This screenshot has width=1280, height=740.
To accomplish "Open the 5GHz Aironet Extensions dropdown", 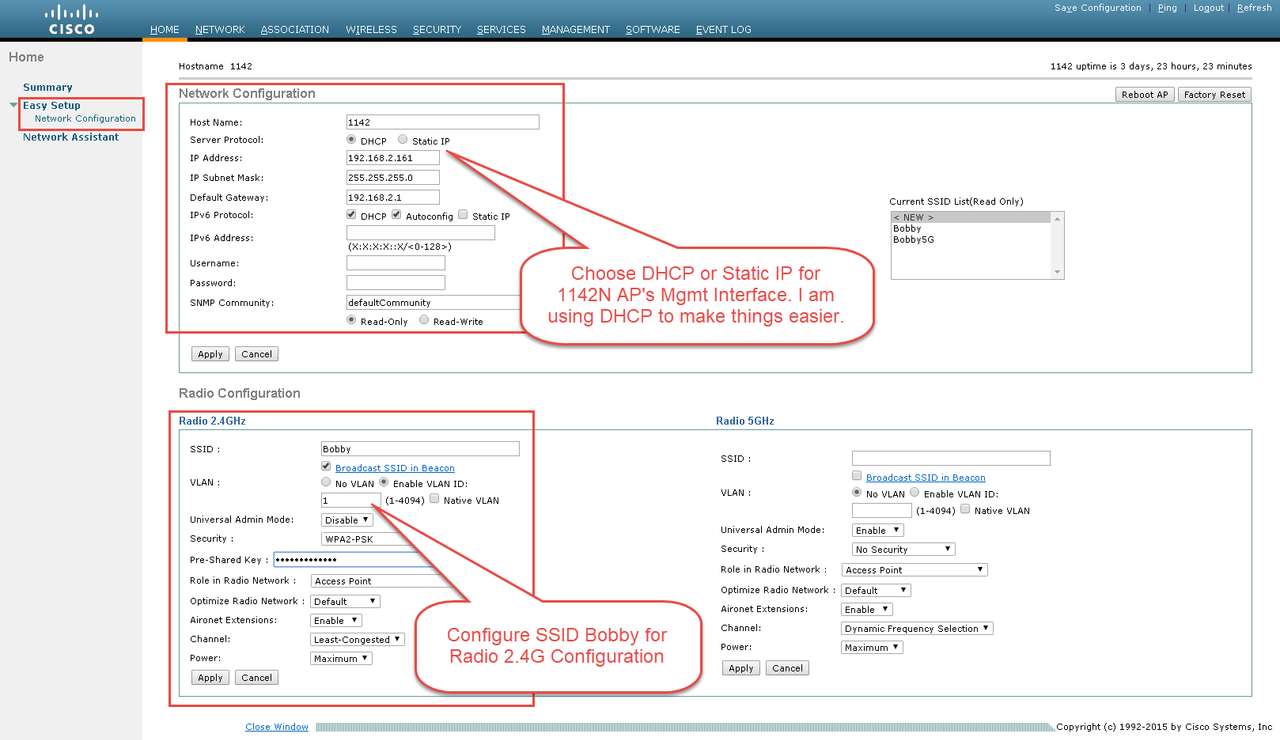I will 867,609.
